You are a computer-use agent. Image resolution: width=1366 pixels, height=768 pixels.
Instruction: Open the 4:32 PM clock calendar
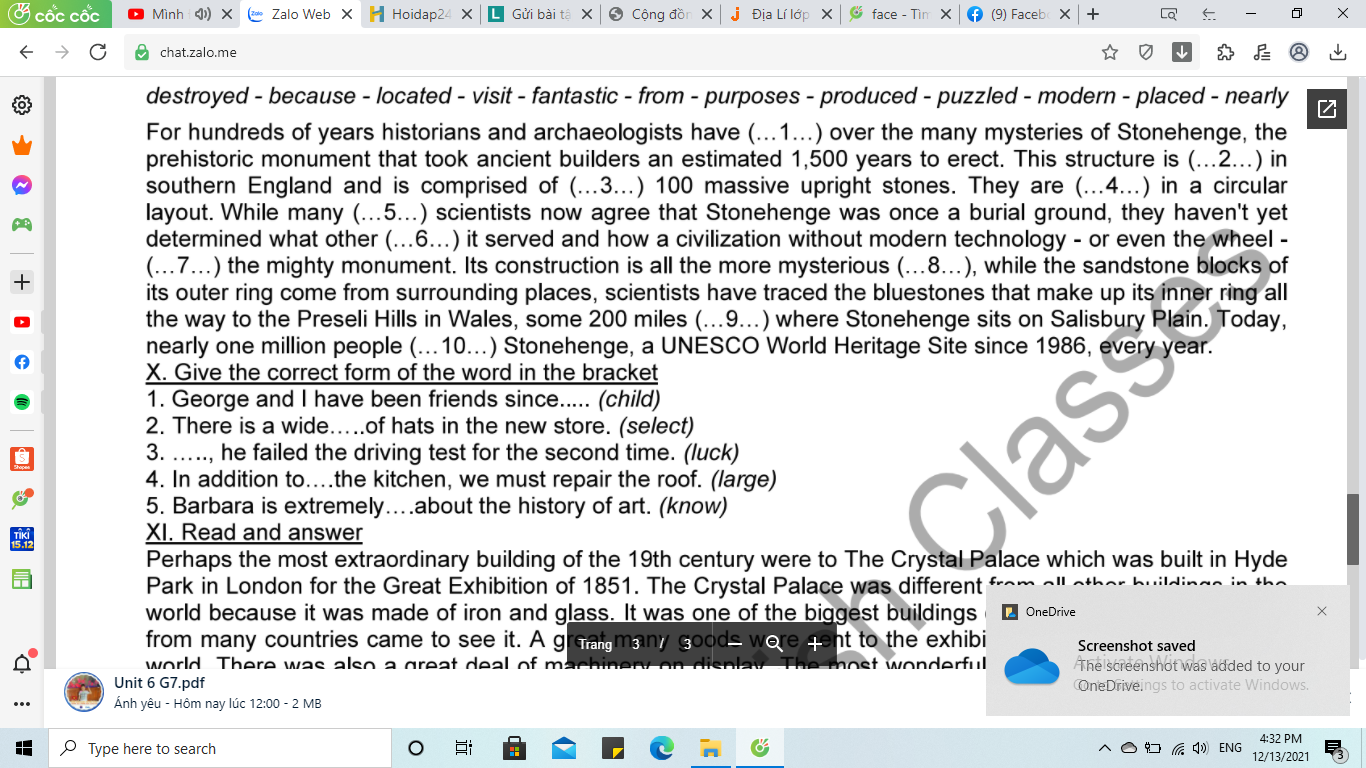point(1280,748)
